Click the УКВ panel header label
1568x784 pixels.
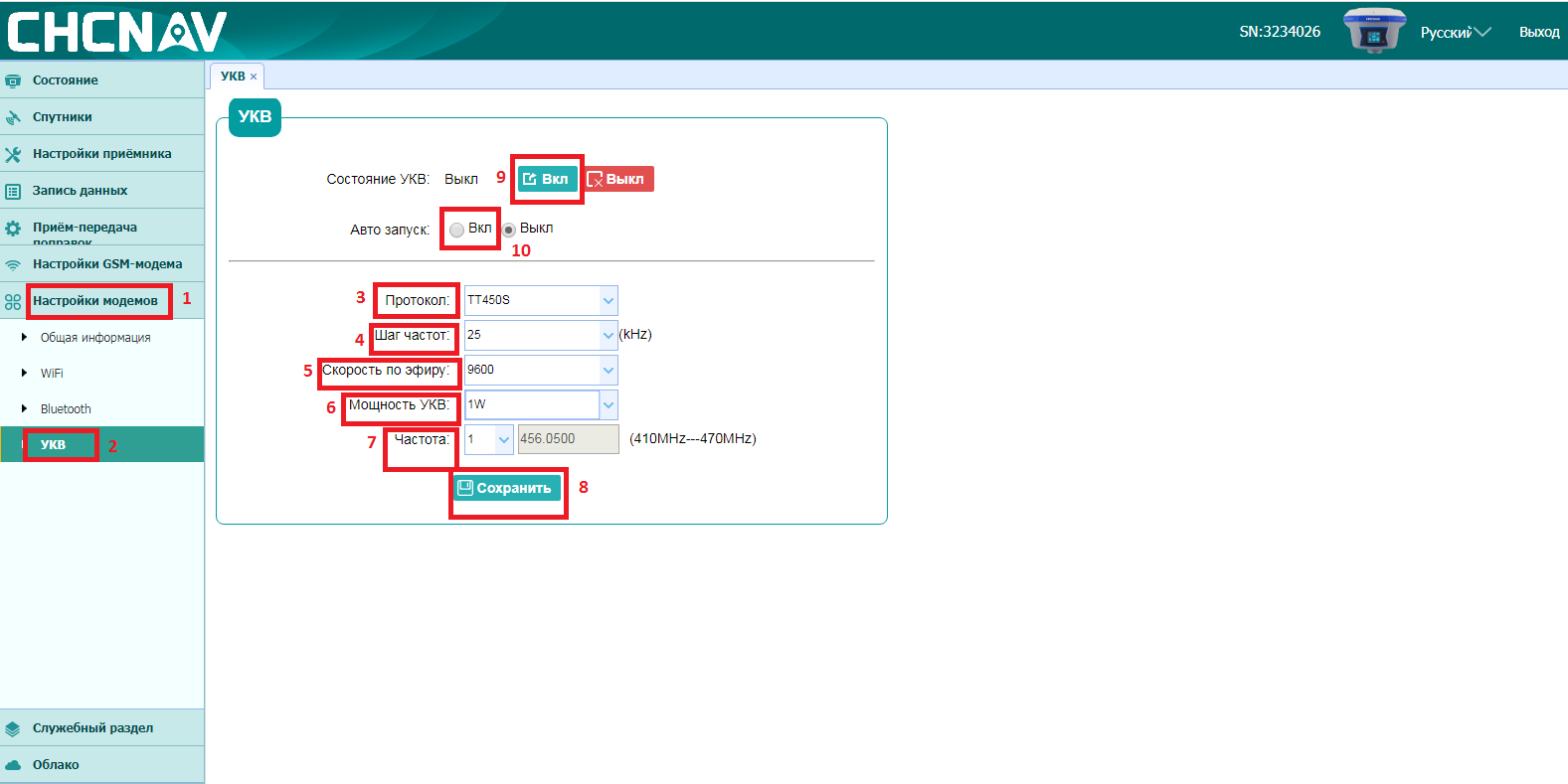click(x=255, y=117)
